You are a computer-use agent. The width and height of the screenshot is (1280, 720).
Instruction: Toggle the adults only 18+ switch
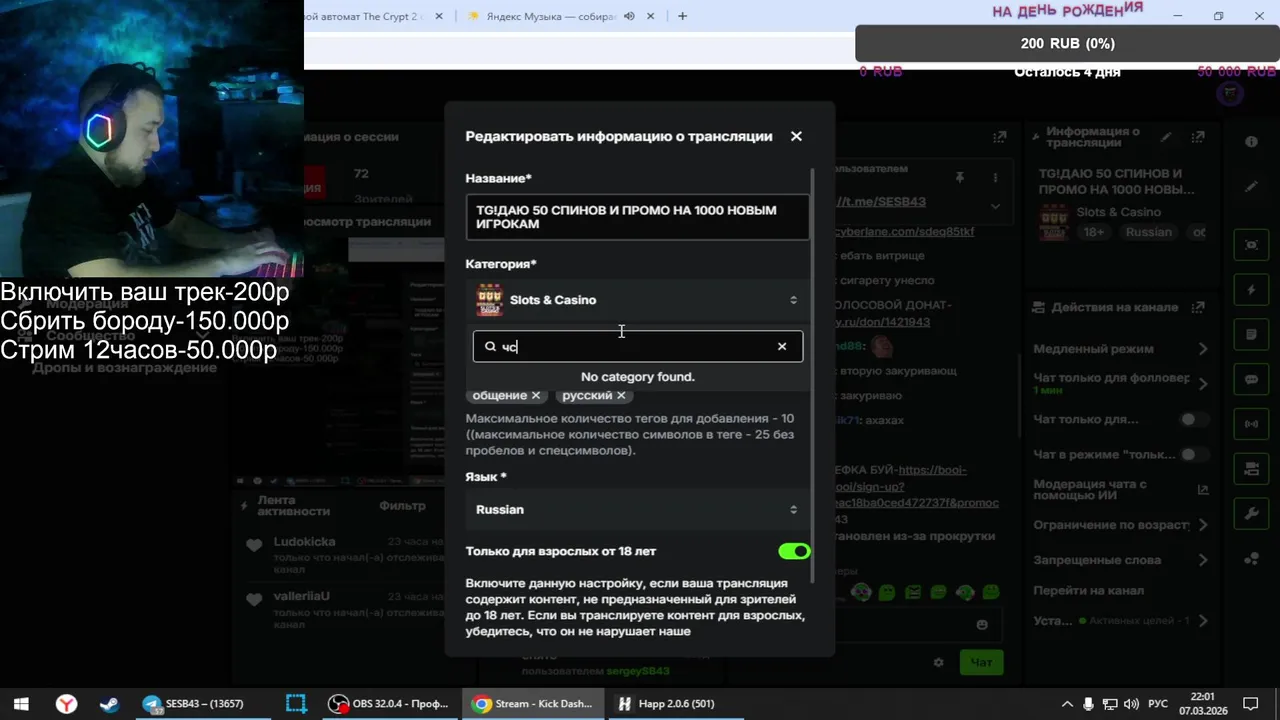pos(794,551)
